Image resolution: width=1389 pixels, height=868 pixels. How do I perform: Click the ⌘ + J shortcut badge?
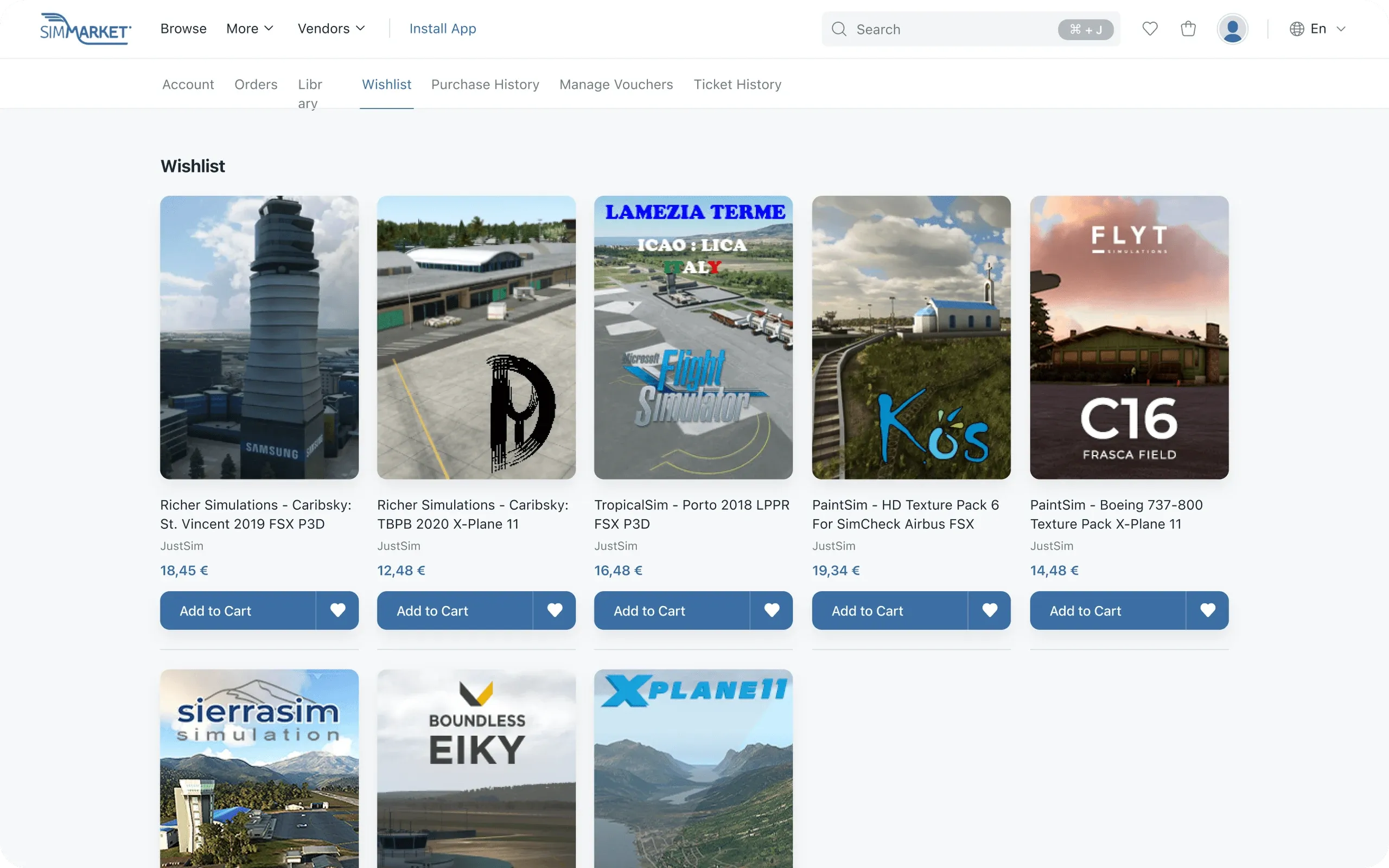1085,29
